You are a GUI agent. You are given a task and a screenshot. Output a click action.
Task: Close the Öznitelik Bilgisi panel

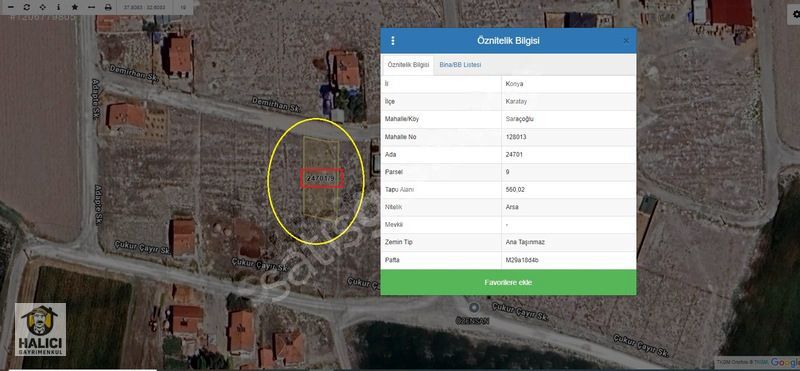(626, 41)
